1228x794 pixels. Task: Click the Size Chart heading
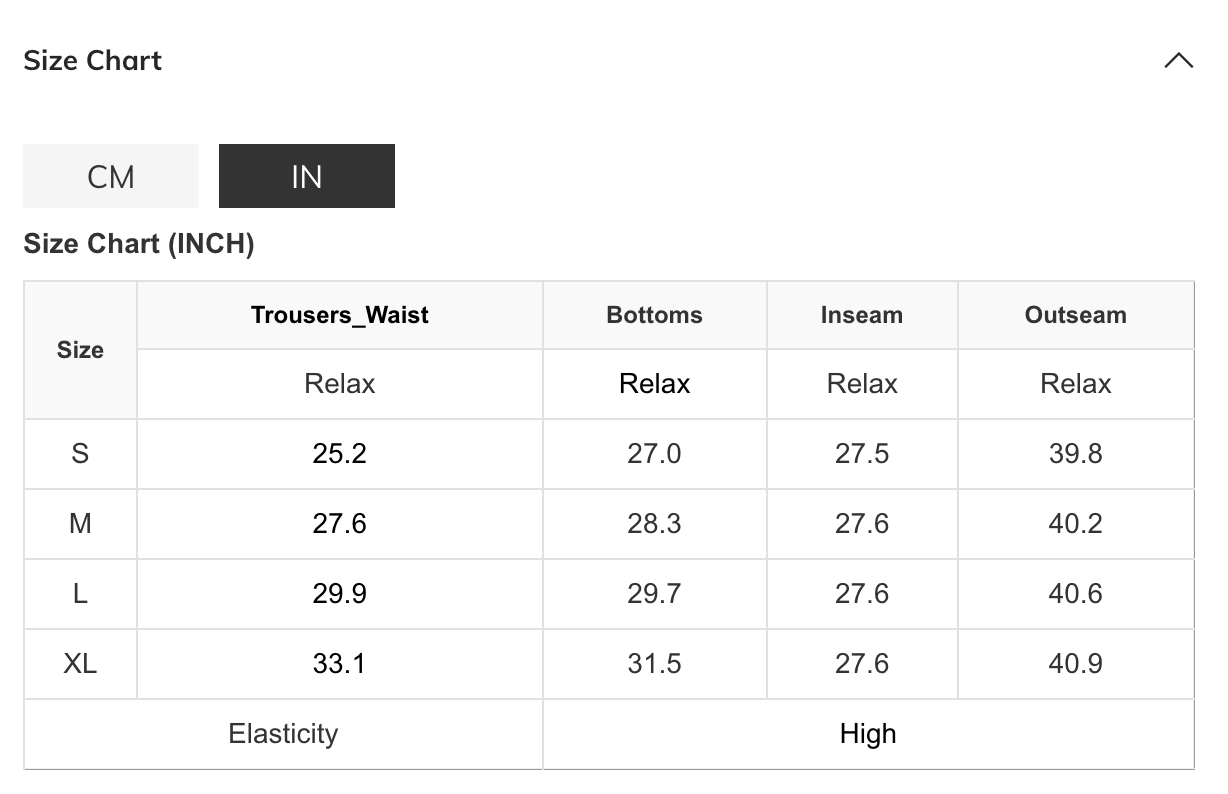point(92,61)
